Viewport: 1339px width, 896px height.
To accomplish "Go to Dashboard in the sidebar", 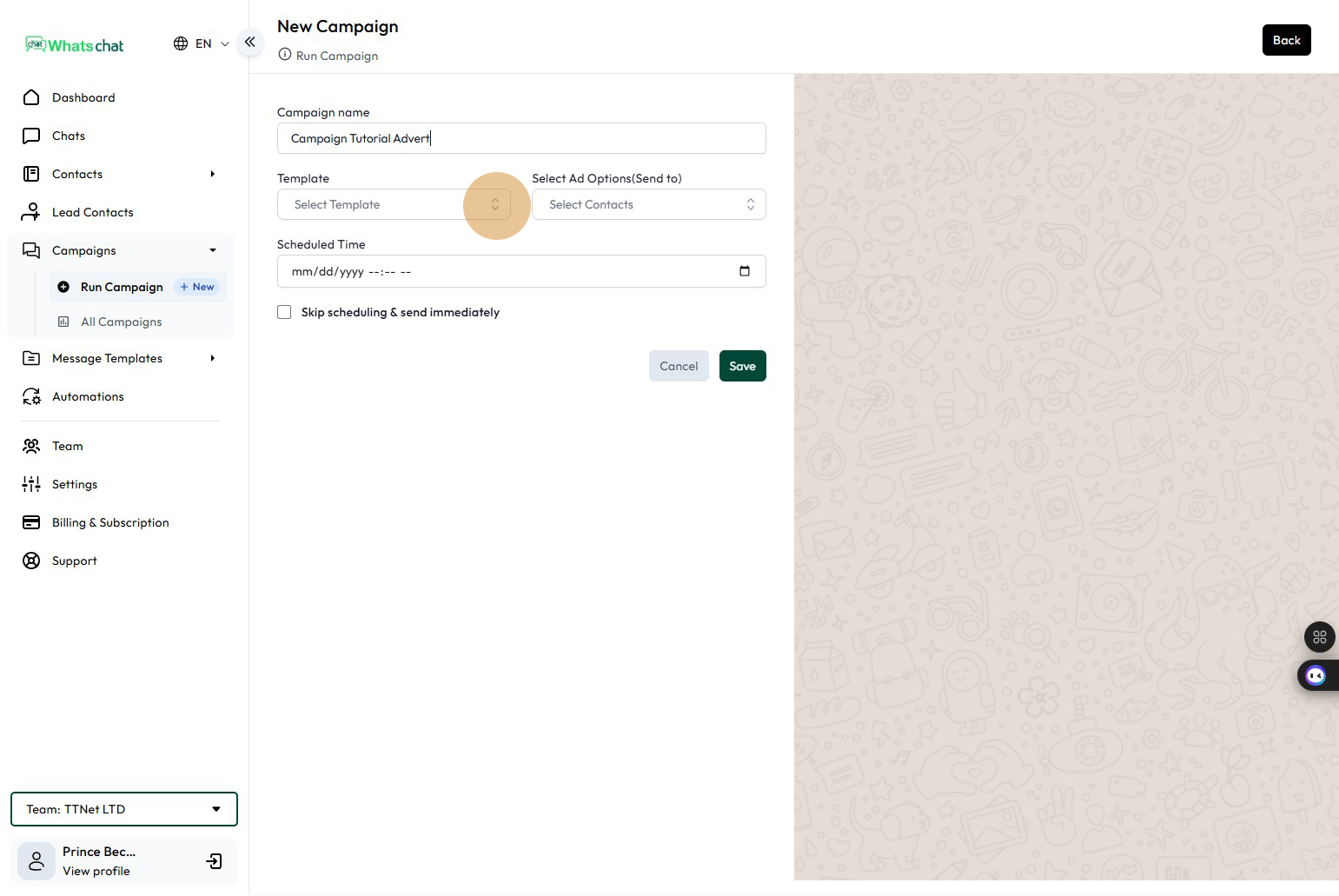I will [x=83, y=97].
